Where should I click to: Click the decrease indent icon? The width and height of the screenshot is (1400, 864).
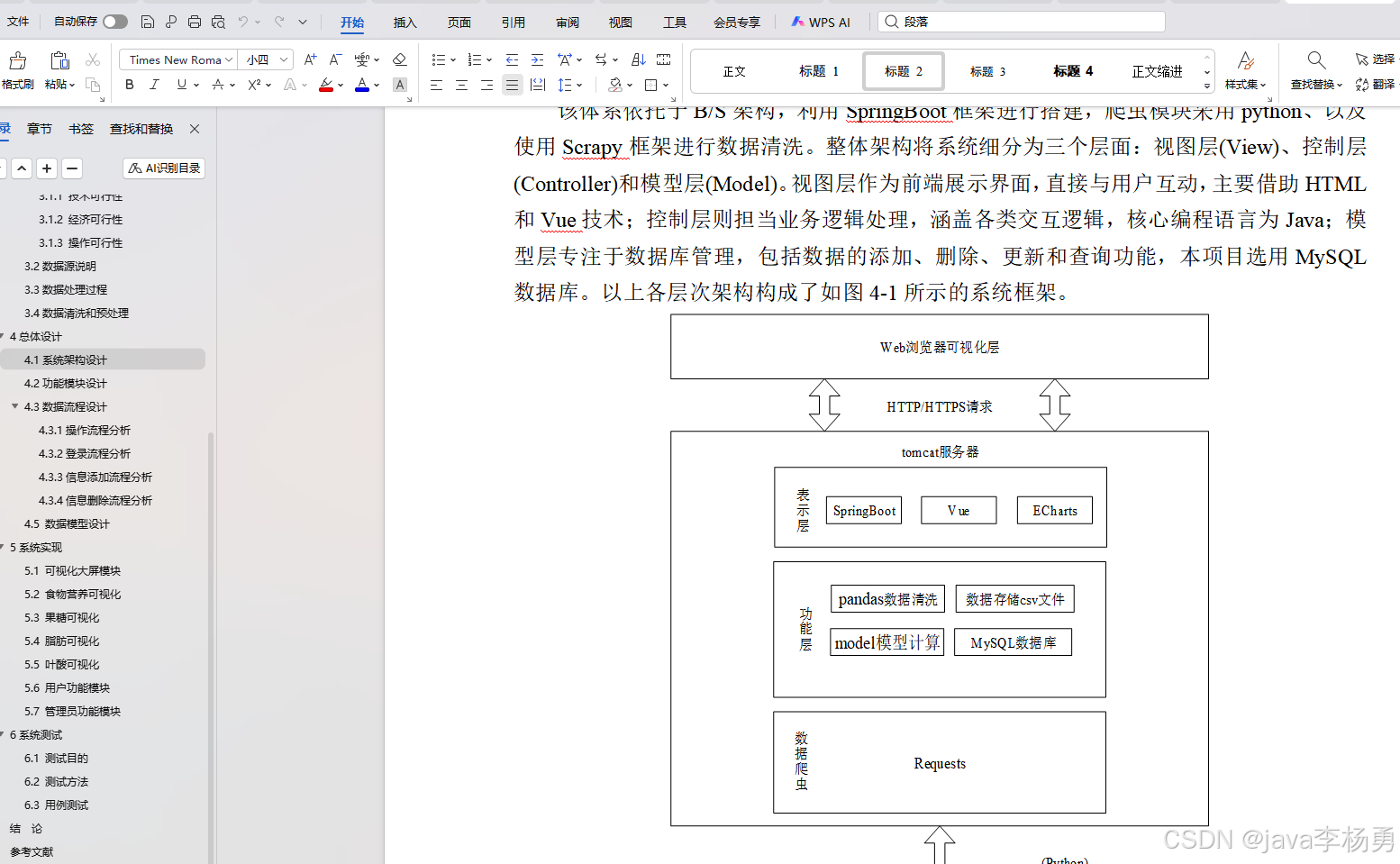(x=512, y=59)
